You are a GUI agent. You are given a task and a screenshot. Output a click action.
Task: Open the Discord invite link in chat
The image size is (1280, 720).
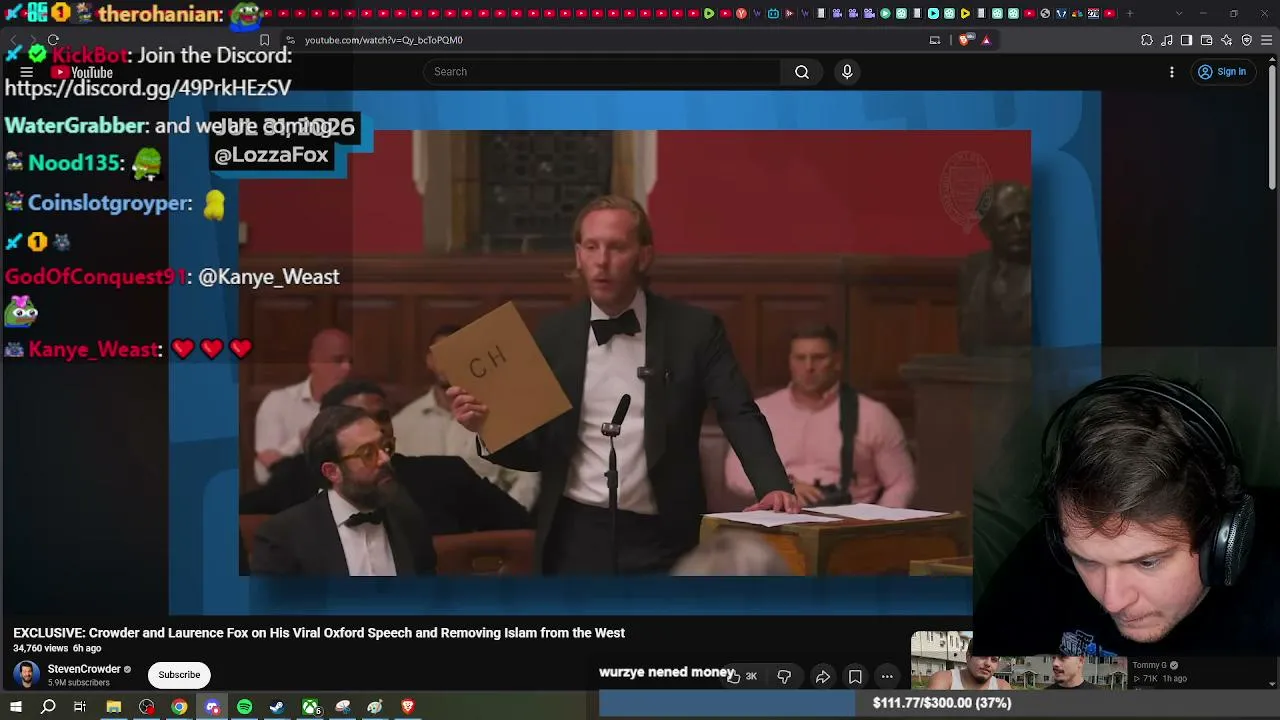click(148, 88)
